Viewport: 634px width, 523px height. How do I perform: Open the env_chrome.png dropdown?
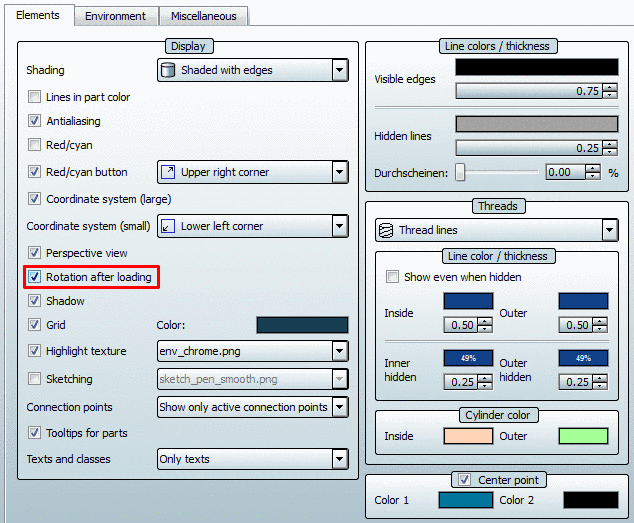point(340,351)
